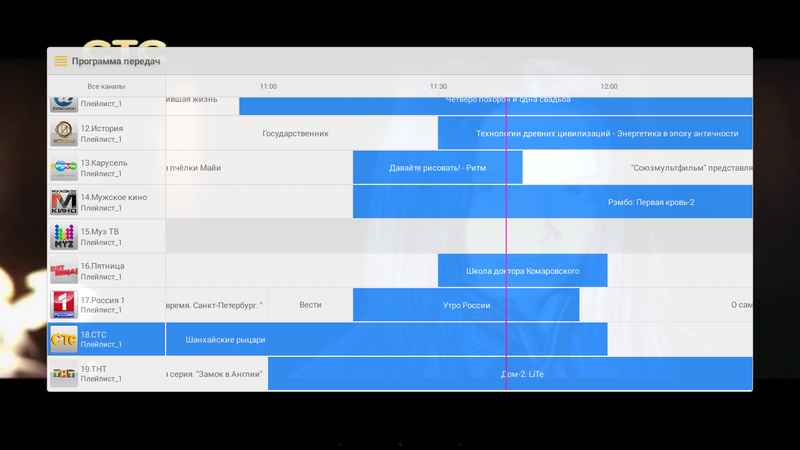Open 'Давайте рисовать! - Ритм' programme
This screenshot has width=800, height=450.
point(437,167)
